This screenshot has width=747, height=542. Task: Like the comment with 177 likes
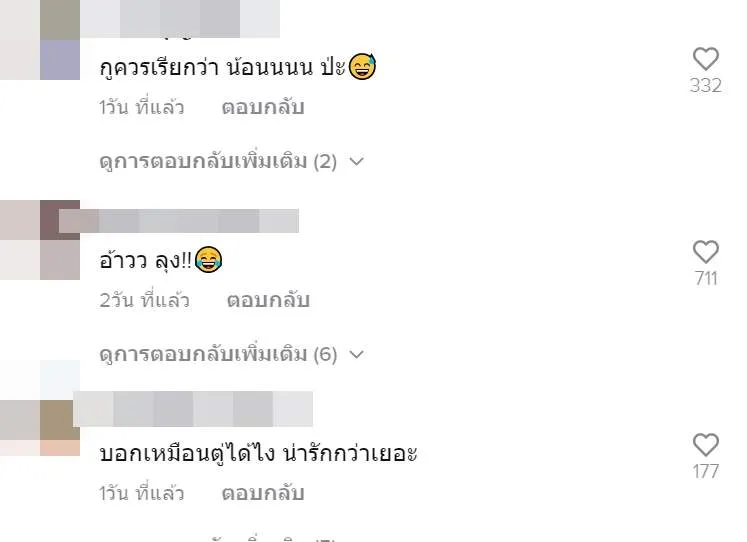click(706, 445)
